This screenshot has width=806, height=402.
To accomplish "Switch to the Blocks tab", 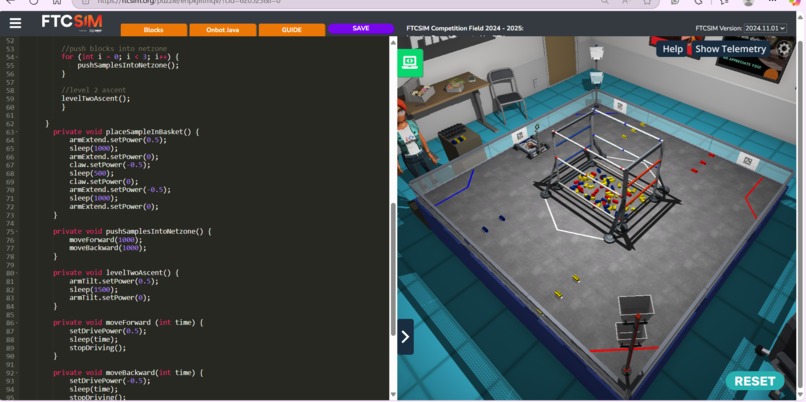I will click(153, 30).
